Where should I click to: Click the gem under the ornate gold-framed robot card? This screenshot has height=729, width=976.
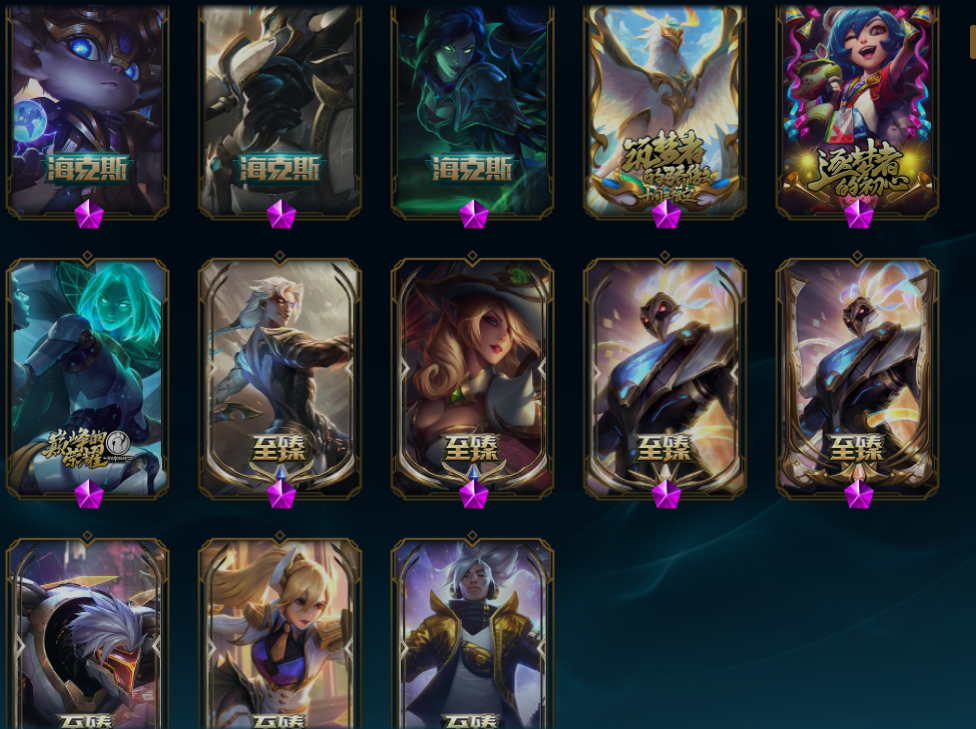coord(858,494)
